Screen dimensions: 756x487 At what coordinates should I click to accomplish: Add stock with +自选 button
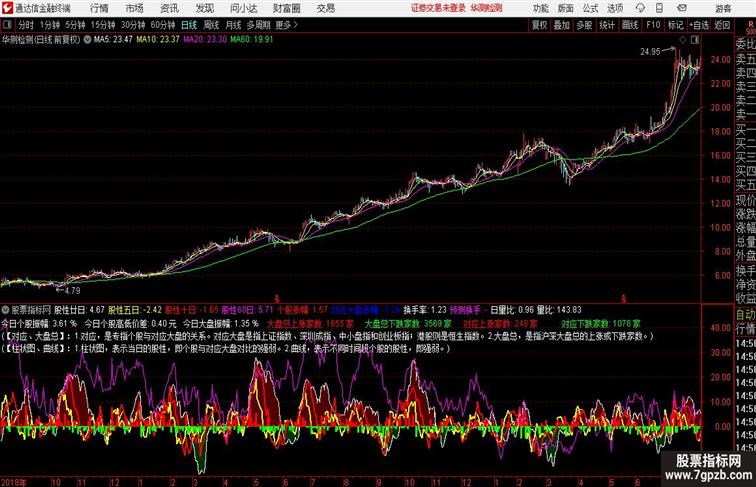699,25
